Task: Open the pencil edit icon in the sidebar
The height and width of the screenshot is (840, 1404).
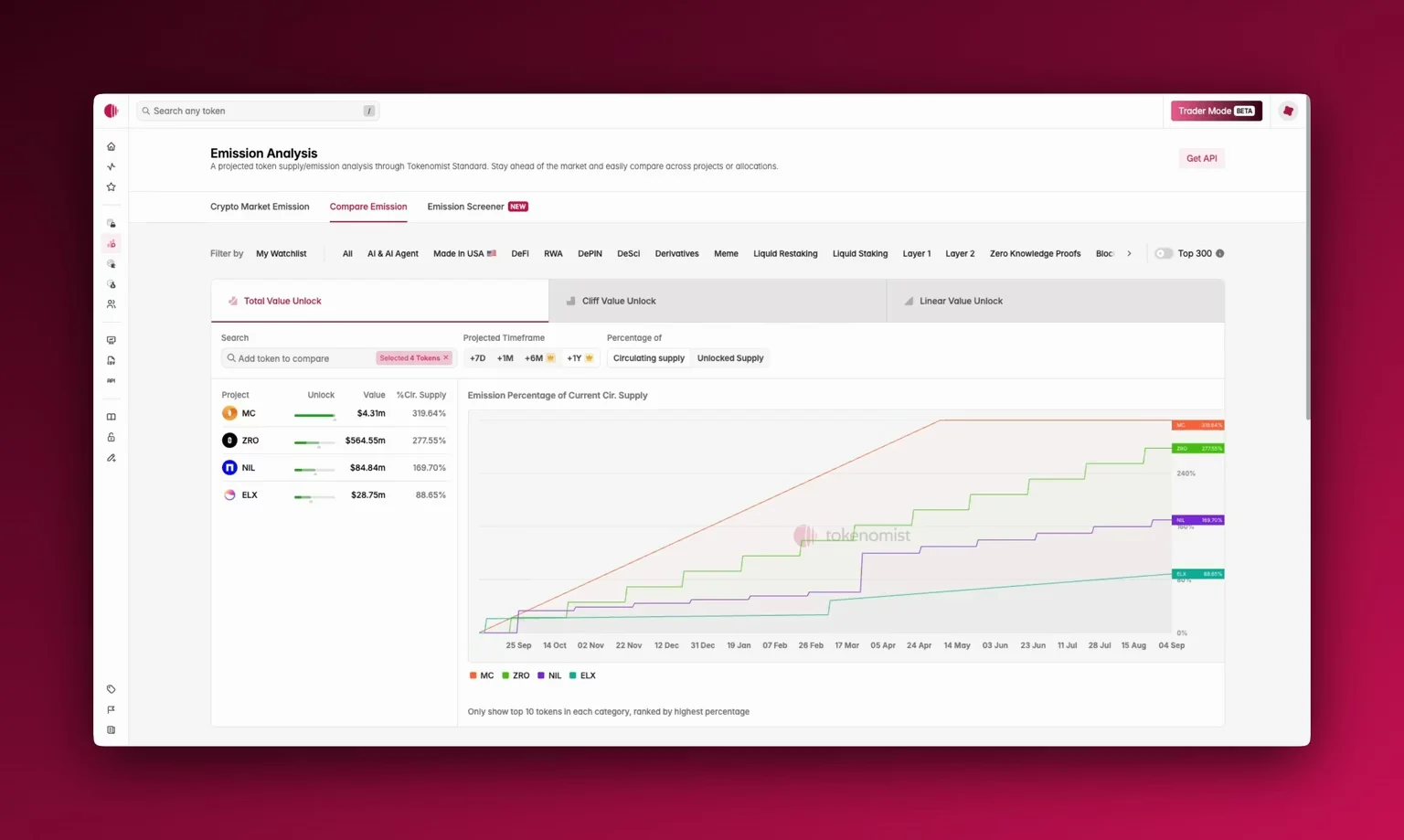Action: tap(112, 458)
